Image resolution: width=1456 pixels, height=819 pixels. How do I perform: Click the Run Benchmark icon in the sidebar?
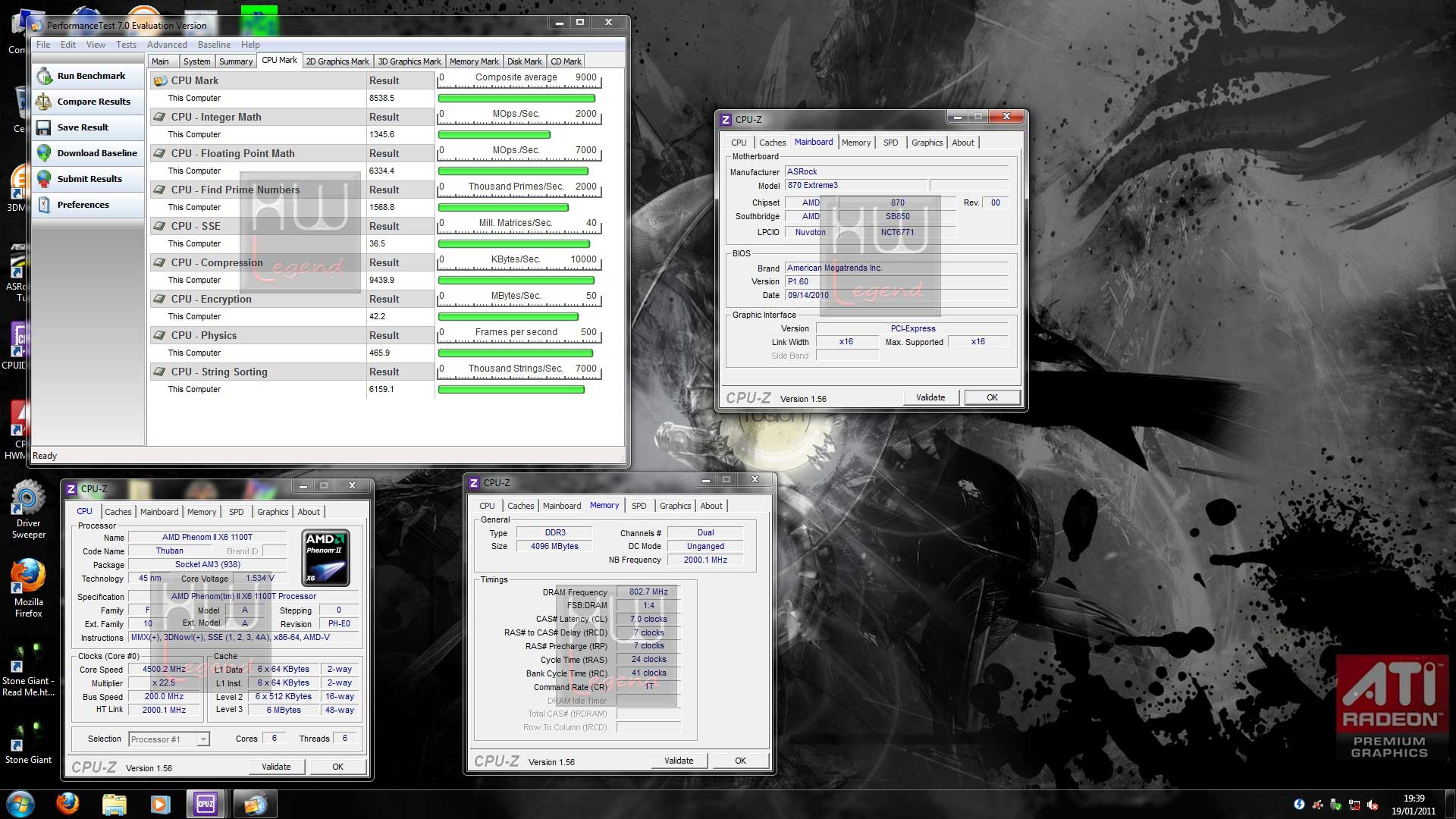(44, 76)
